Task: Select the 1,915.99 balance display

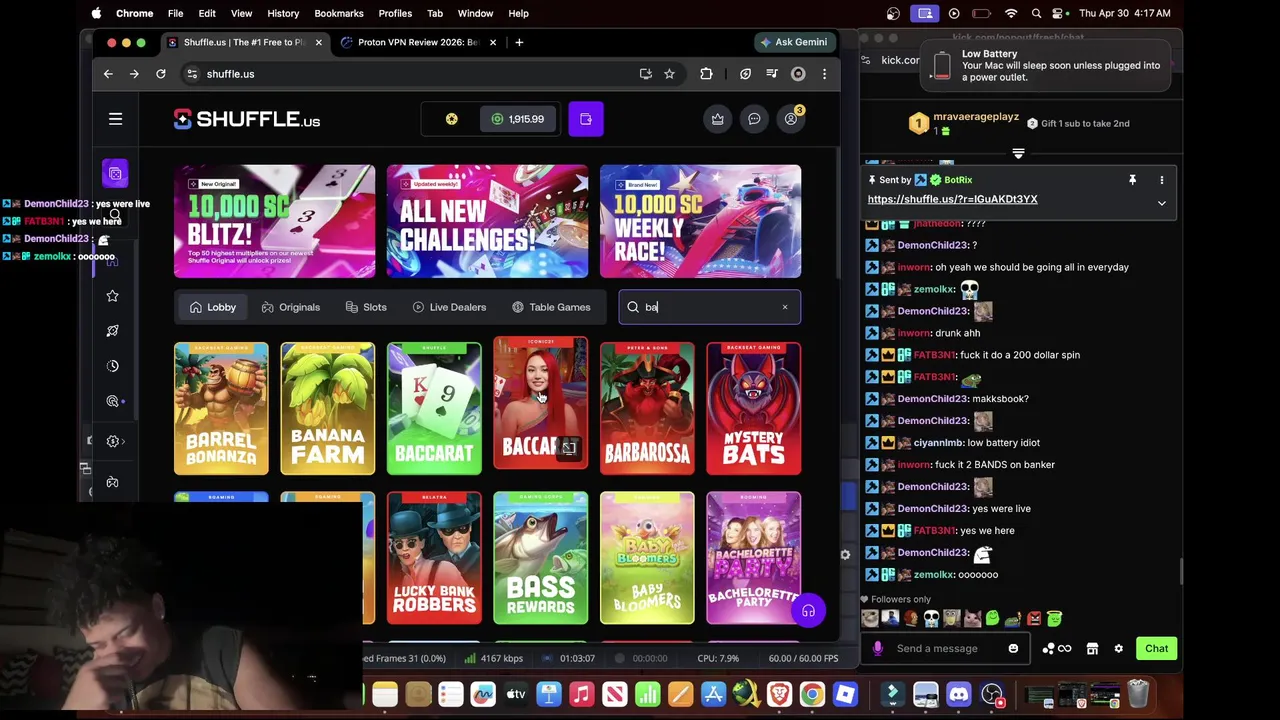Action: (518, 119)
